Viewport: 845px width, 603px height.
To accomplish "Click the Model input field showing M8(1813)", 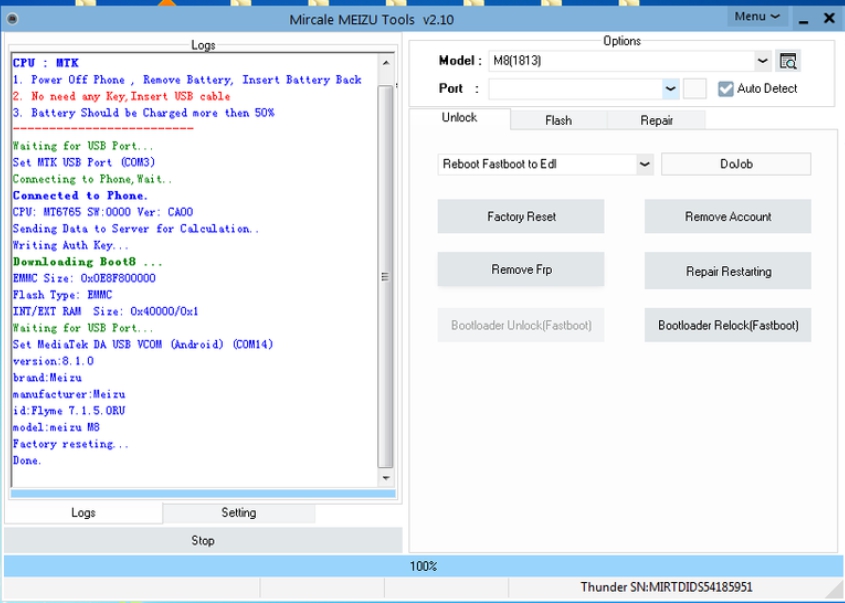I will click(x=621, y=61).
